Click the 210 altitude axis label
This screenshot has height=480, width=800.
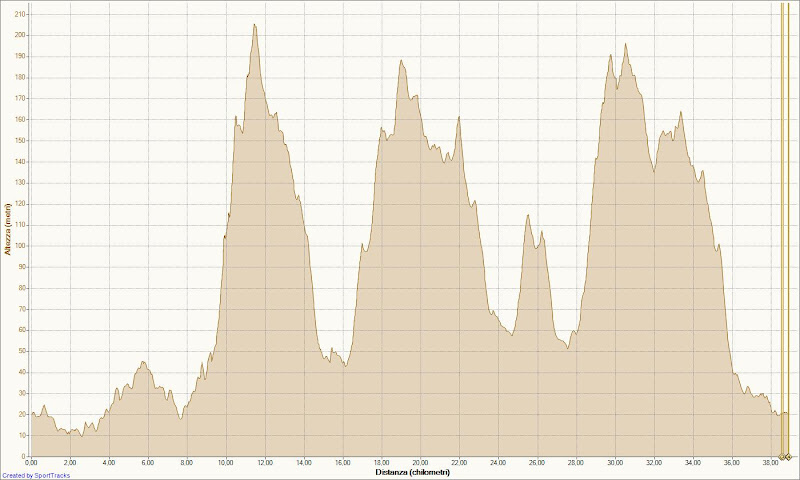(20, 14)
